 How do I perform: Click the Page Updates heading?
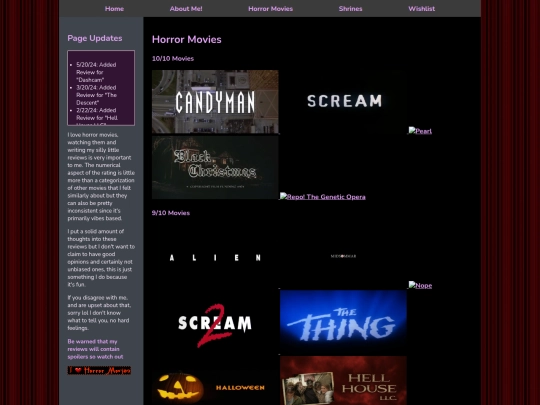click(95, 38)
